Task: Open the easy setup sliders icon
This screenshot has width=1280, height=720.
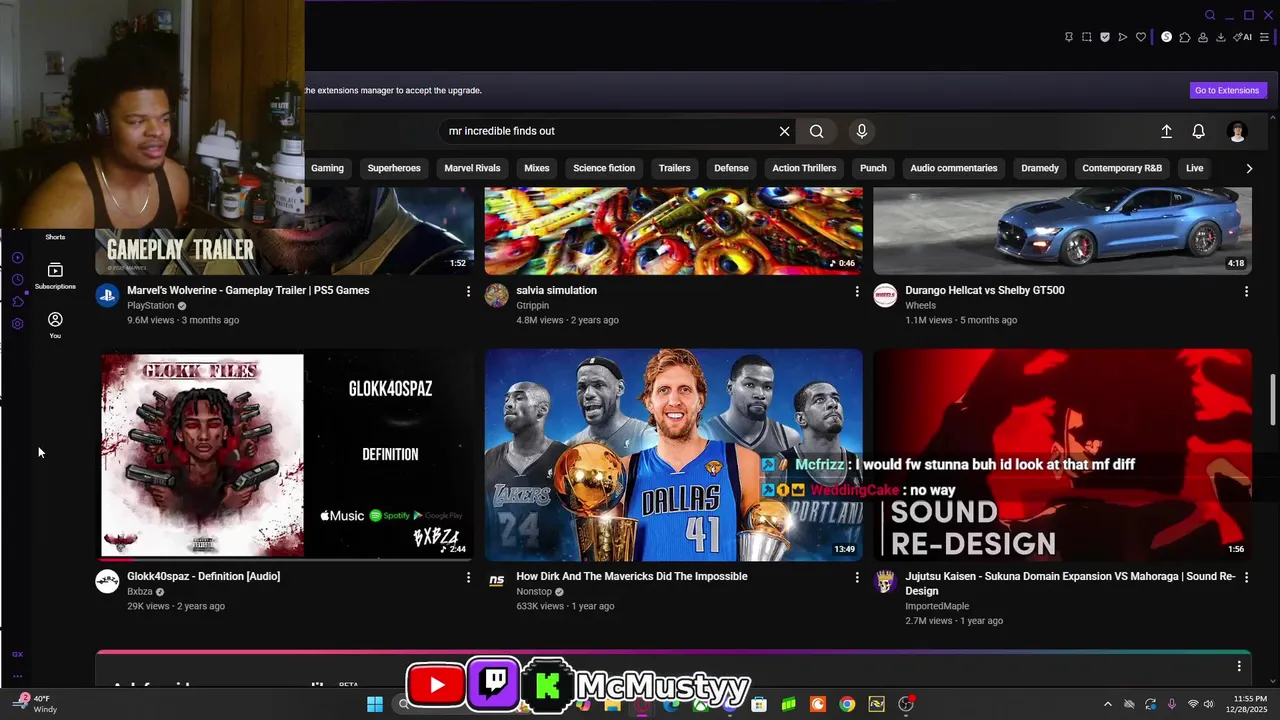Action: click(x=1264, y=37)
